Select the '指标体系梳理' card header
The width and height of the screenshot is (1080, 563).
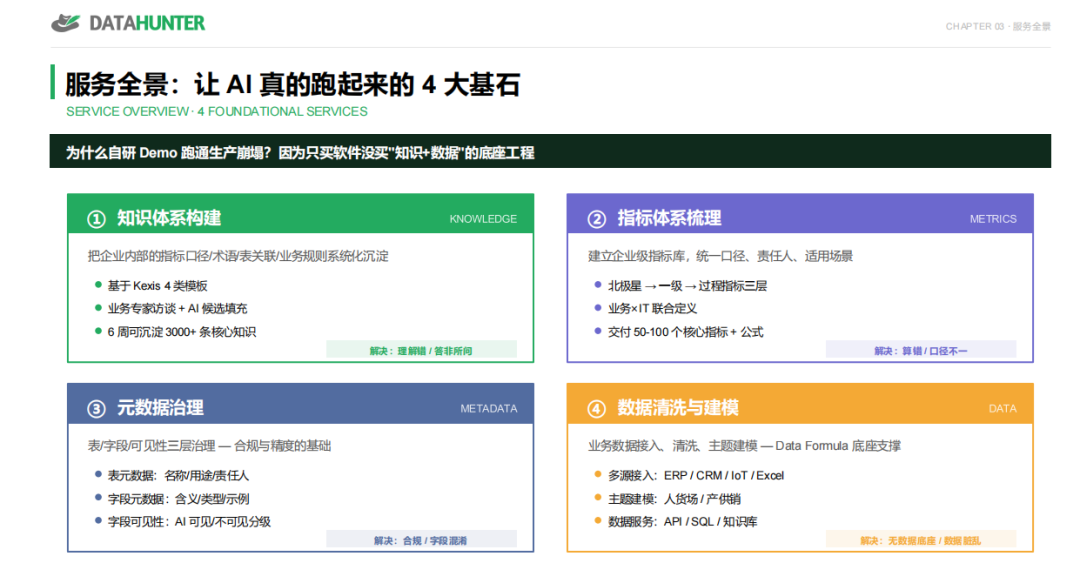pyautogui.click(x=800, y=214)
